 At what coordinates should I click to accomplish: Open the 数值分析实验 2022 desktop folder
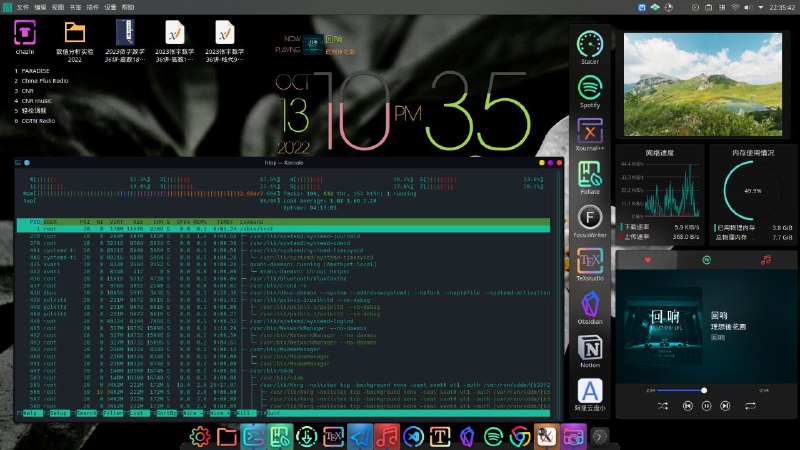pyautogui.click(x=74, y=42)
